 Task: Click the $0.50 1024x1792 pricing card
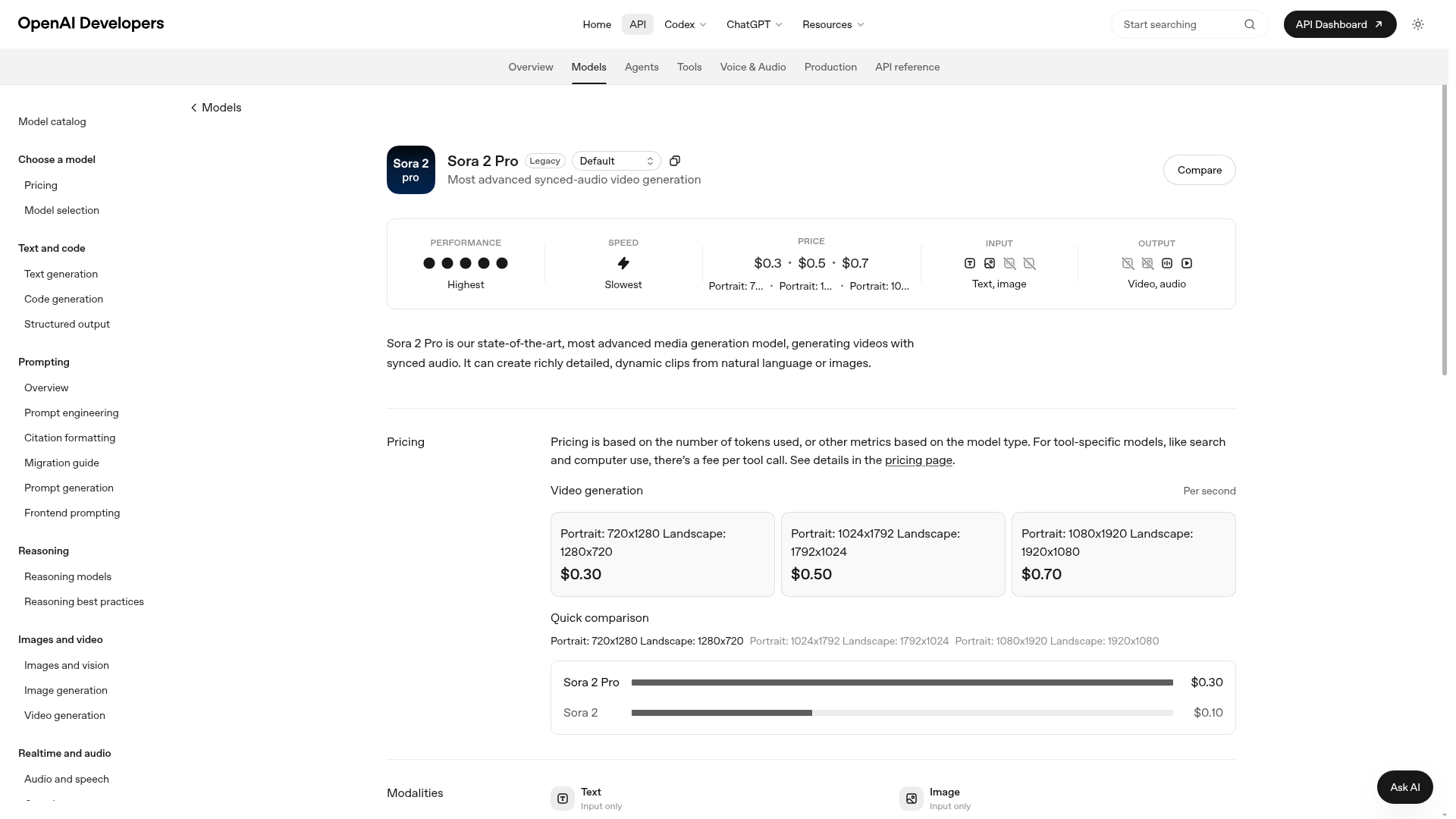point(893,554)
